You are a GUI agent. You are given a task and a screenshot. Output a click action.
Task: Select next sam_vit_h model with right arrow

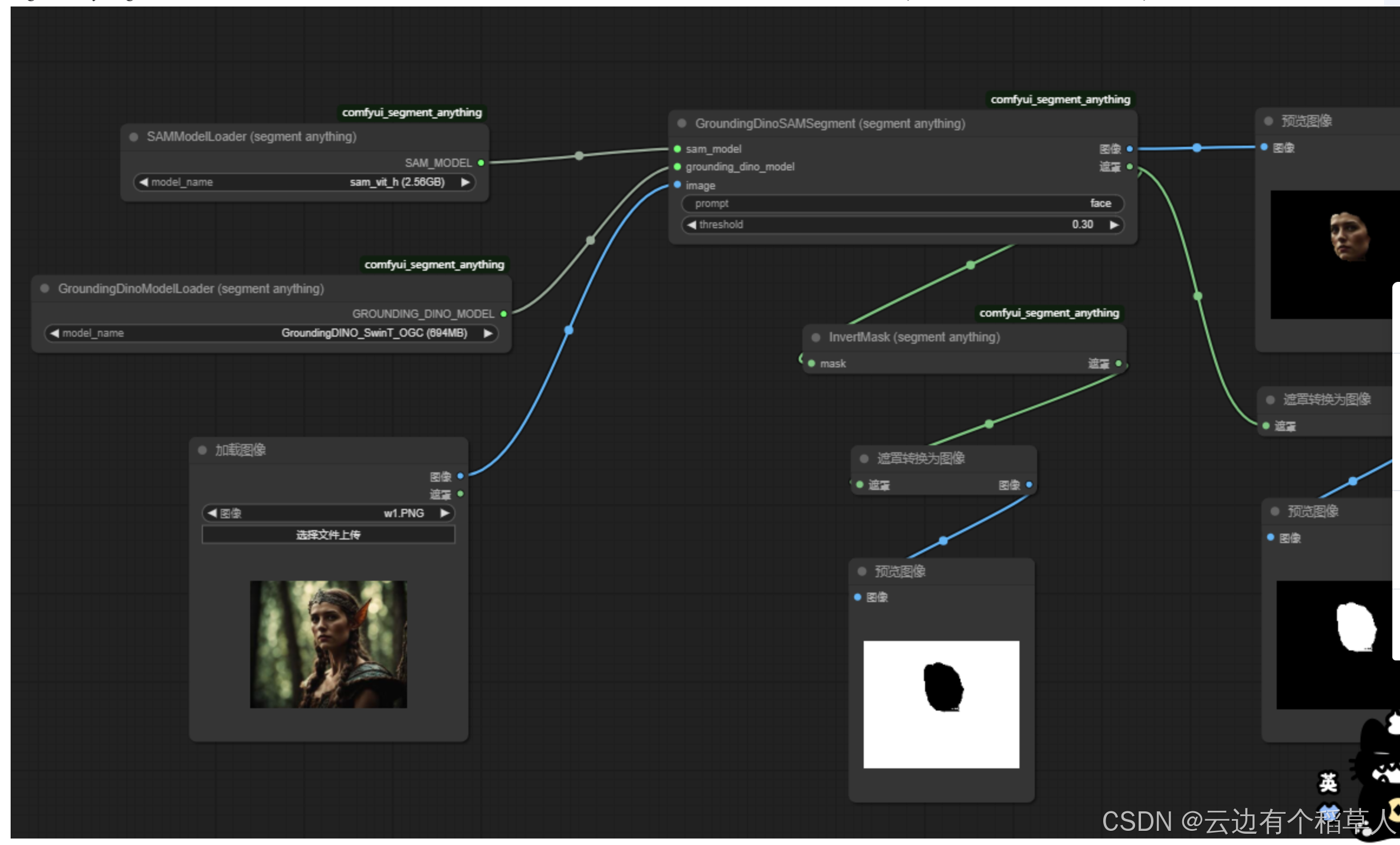465,182
